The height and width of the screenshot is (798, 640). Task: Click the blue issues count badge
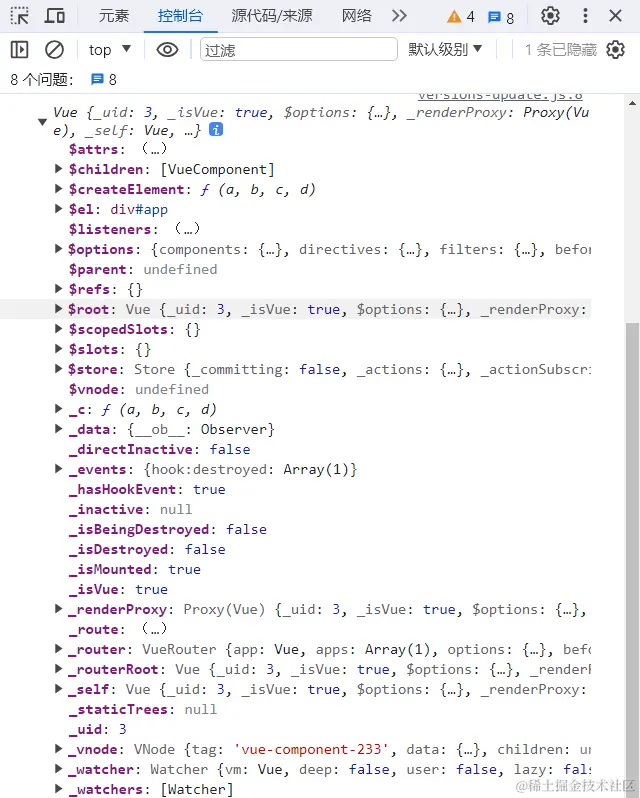501,18
